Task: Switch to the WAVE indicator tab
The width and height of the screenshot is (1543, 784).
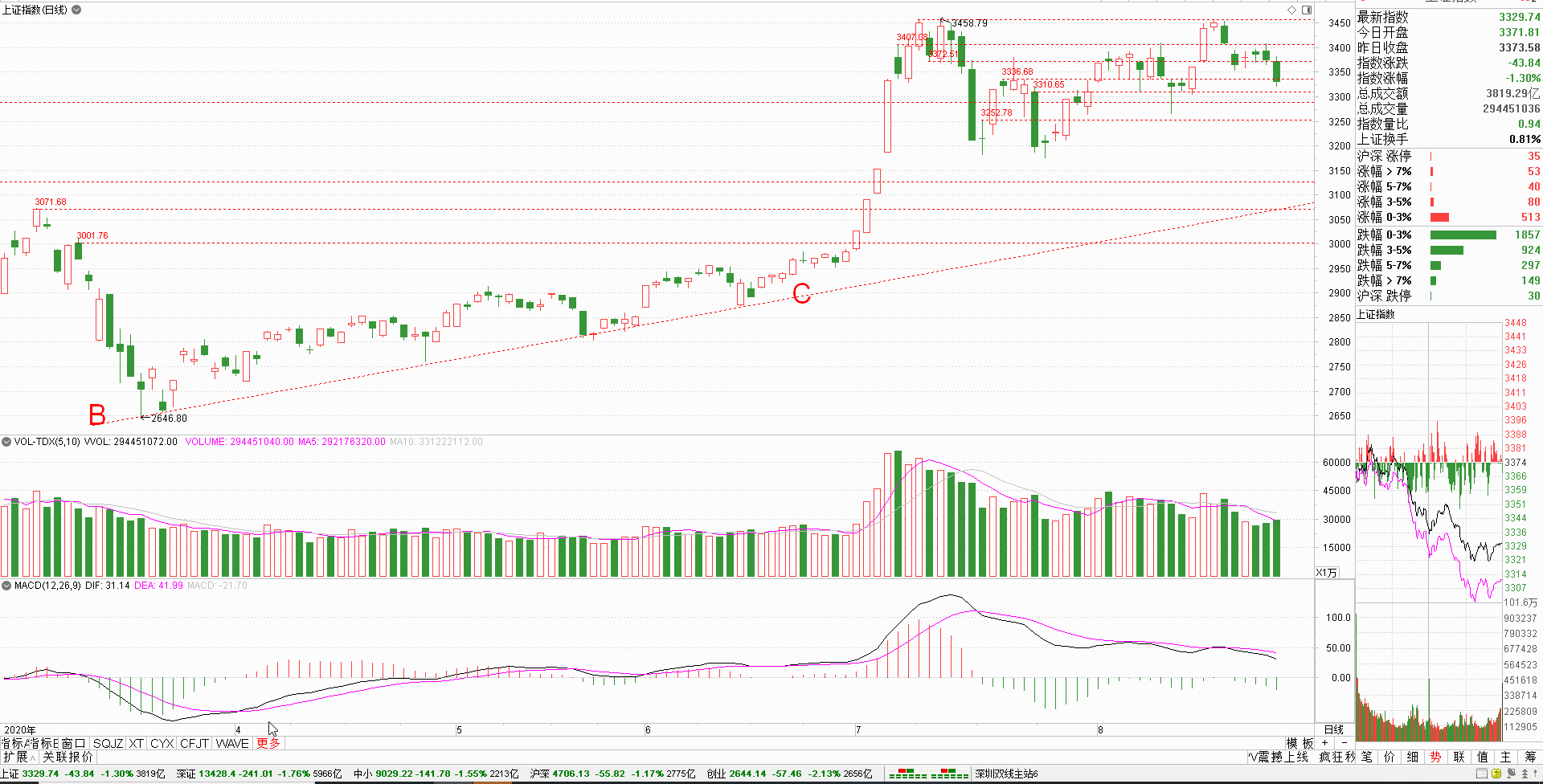Action: 232,744
